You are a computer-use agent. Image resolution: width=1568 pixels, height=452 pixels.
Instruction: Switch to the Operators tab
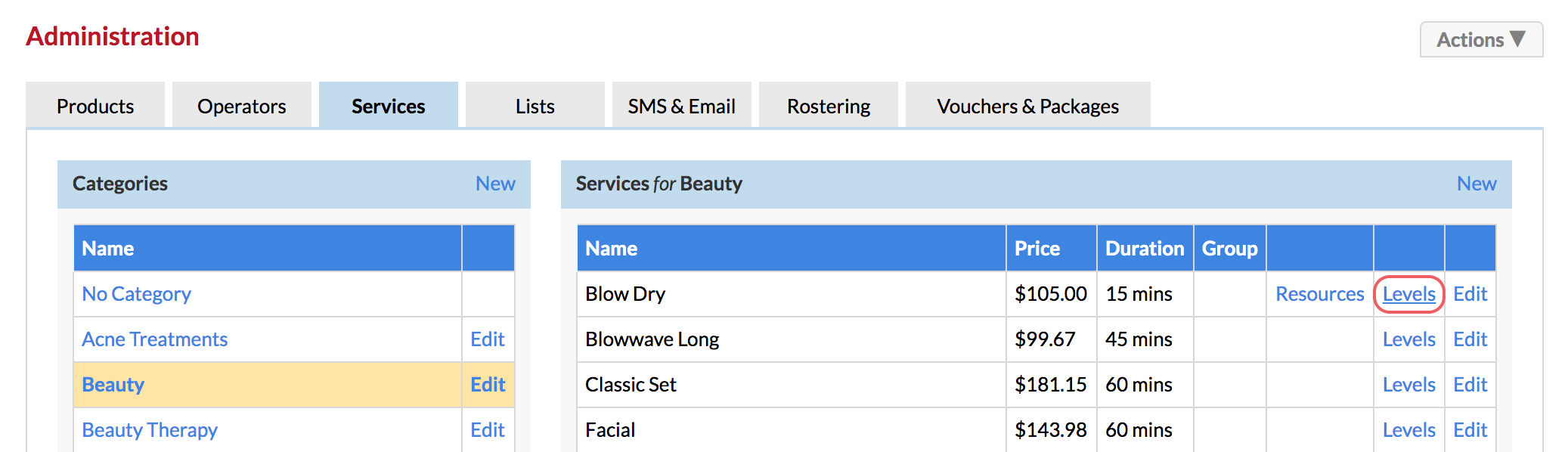click(242, 106)
